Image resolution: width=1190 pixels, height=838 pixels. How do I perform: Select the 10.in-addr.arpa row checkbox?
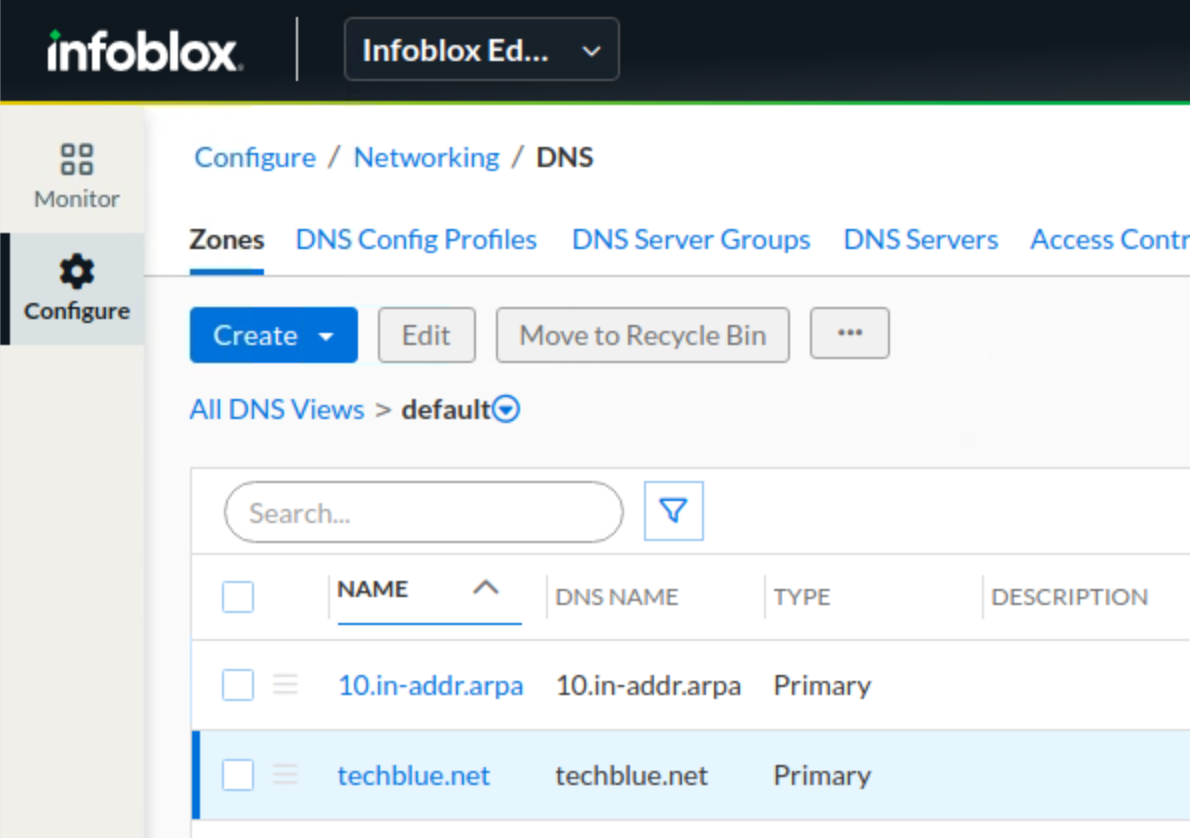pyautogui.click(x=238, y=685)
